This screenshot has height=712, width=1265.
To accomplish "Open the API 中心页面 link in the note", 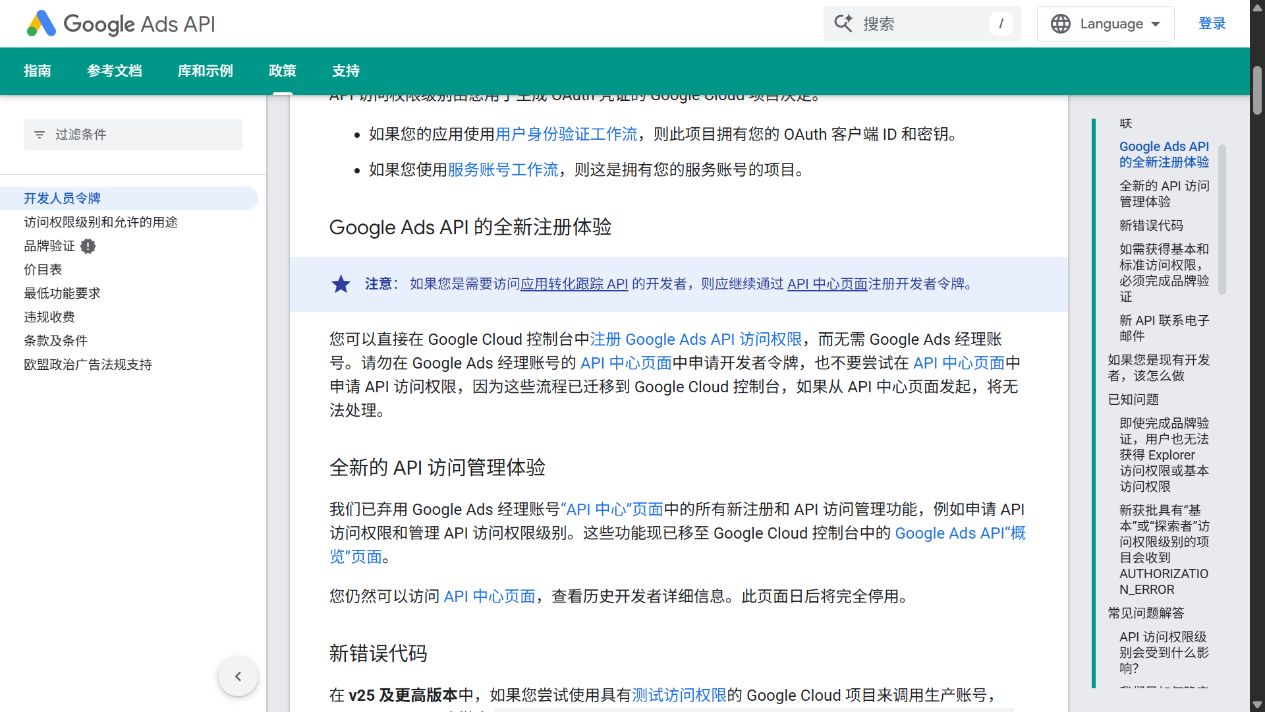I will coord(827,284).
